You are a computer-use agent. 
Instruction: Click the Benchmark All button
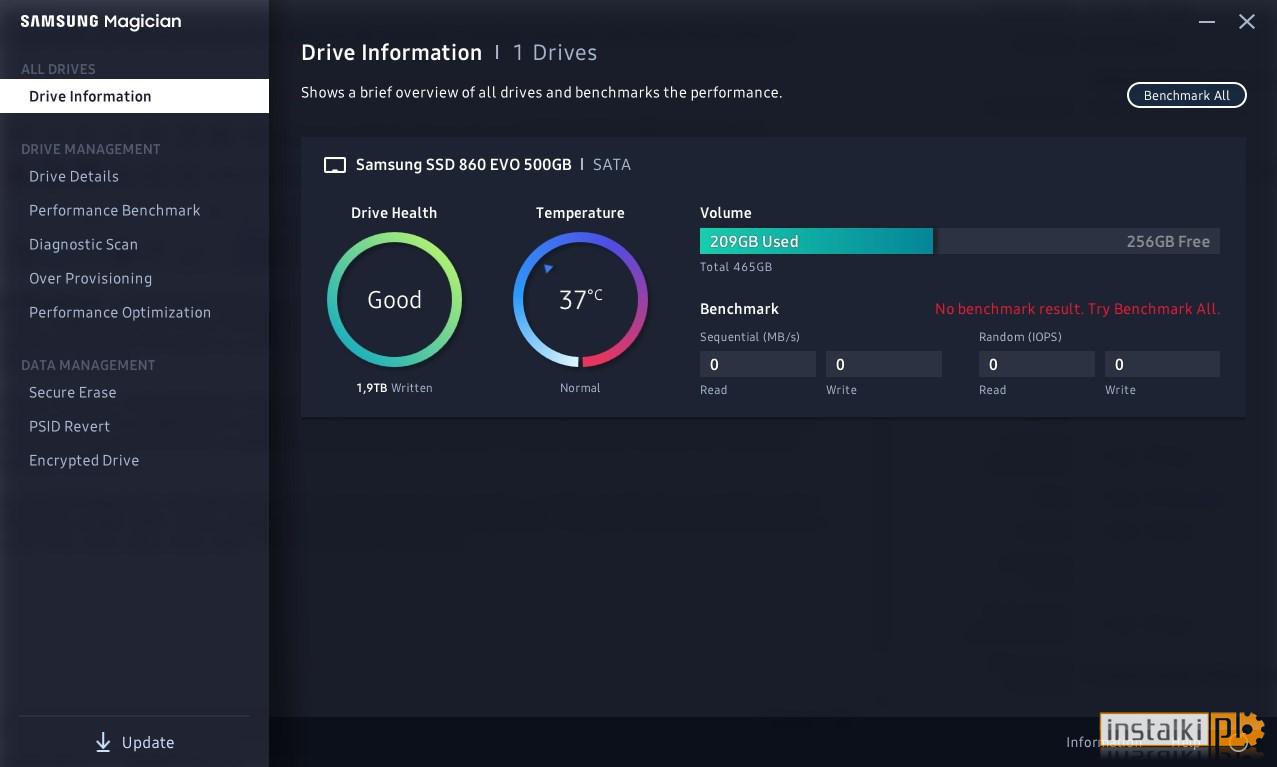click(x=1187, y=95)
